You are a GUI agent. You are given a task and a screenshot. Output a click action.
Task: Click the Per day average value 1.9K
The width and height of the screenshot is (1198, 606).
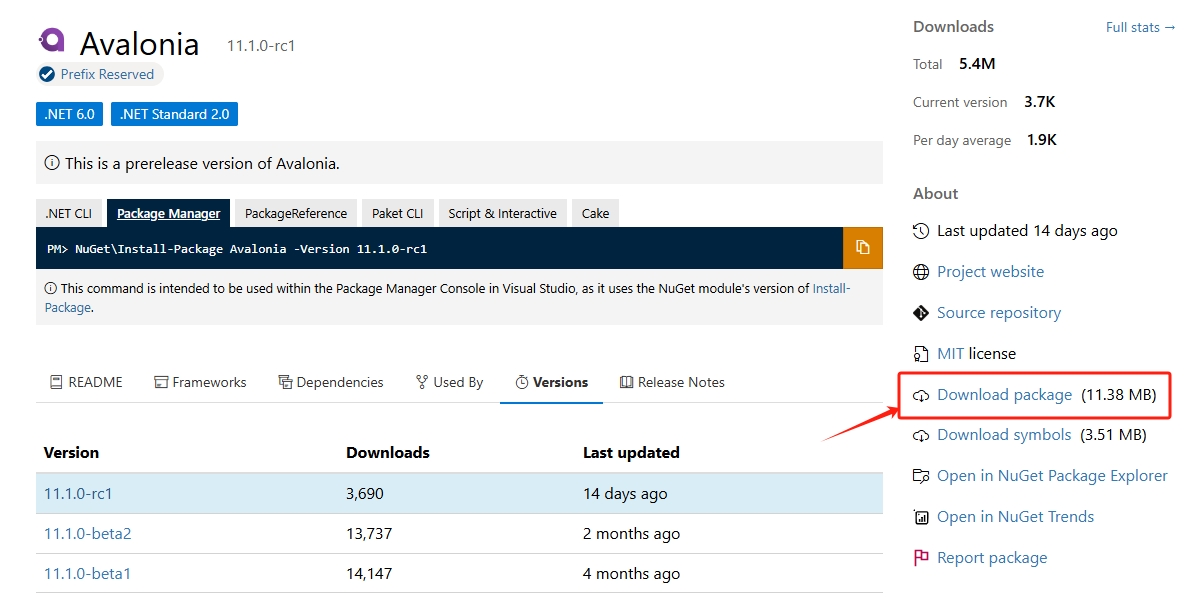[1042, 140]
